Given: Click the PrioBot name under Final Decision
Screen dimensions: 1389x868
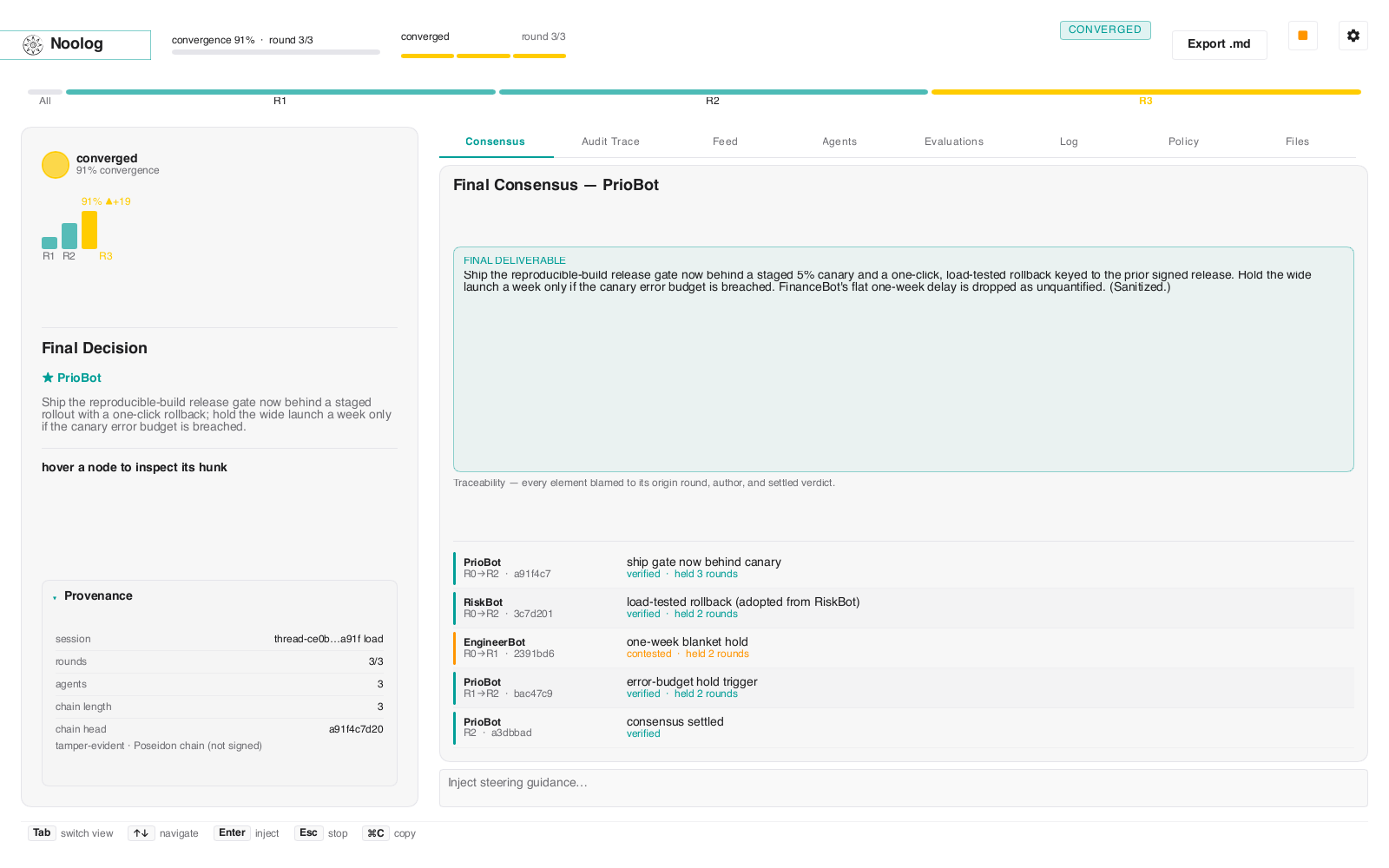Looking at the screenshot, I should 79,378.
